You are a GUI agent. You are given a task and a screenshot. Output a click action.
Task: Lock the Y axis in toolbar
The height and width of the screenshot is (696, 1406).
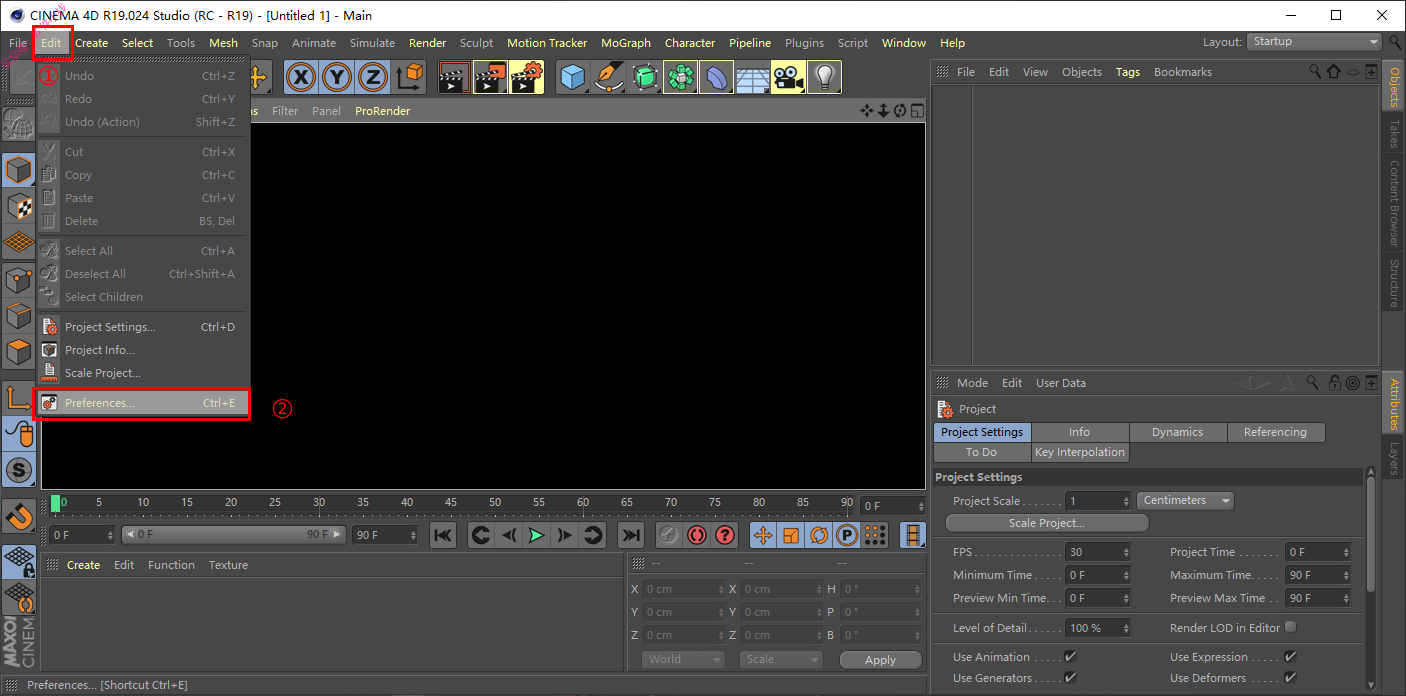tap(337, 77)
